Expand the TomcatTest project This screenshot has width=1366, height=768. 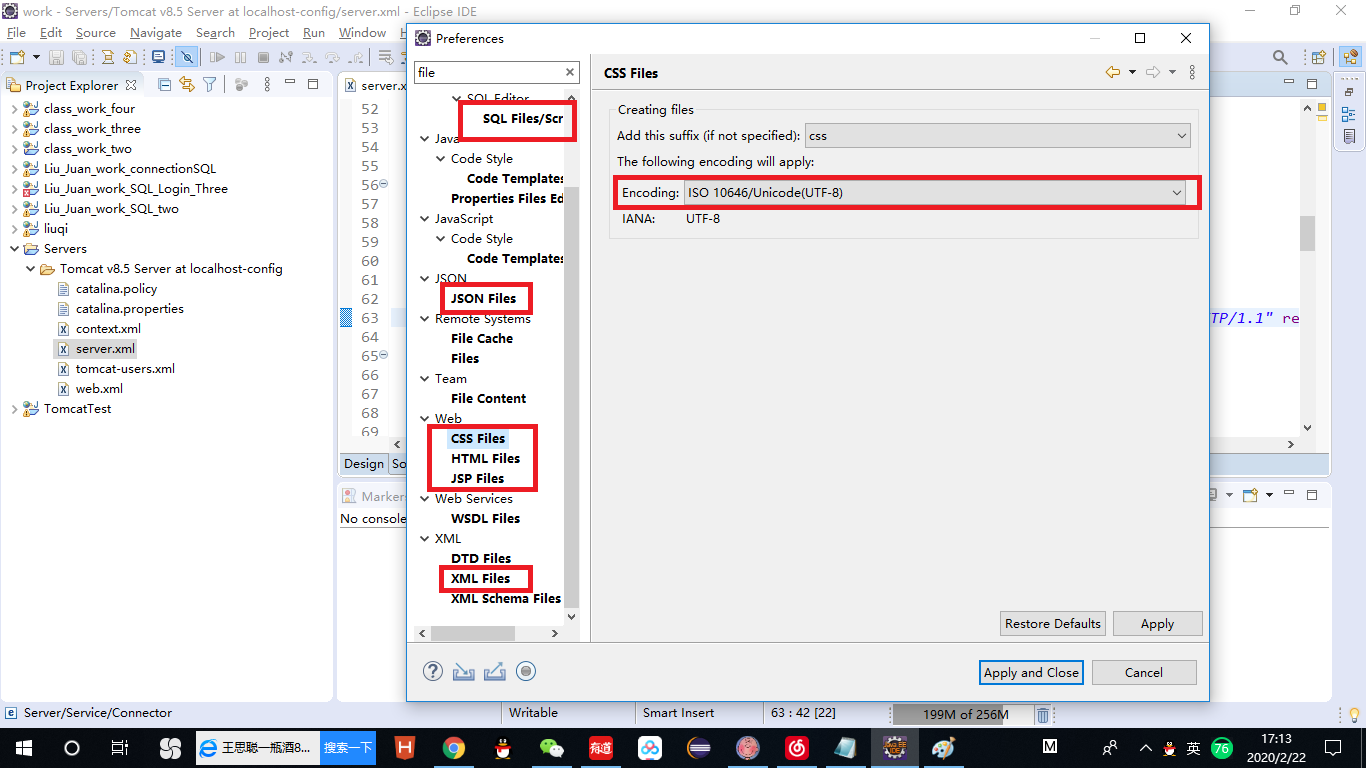click(14, 409)
